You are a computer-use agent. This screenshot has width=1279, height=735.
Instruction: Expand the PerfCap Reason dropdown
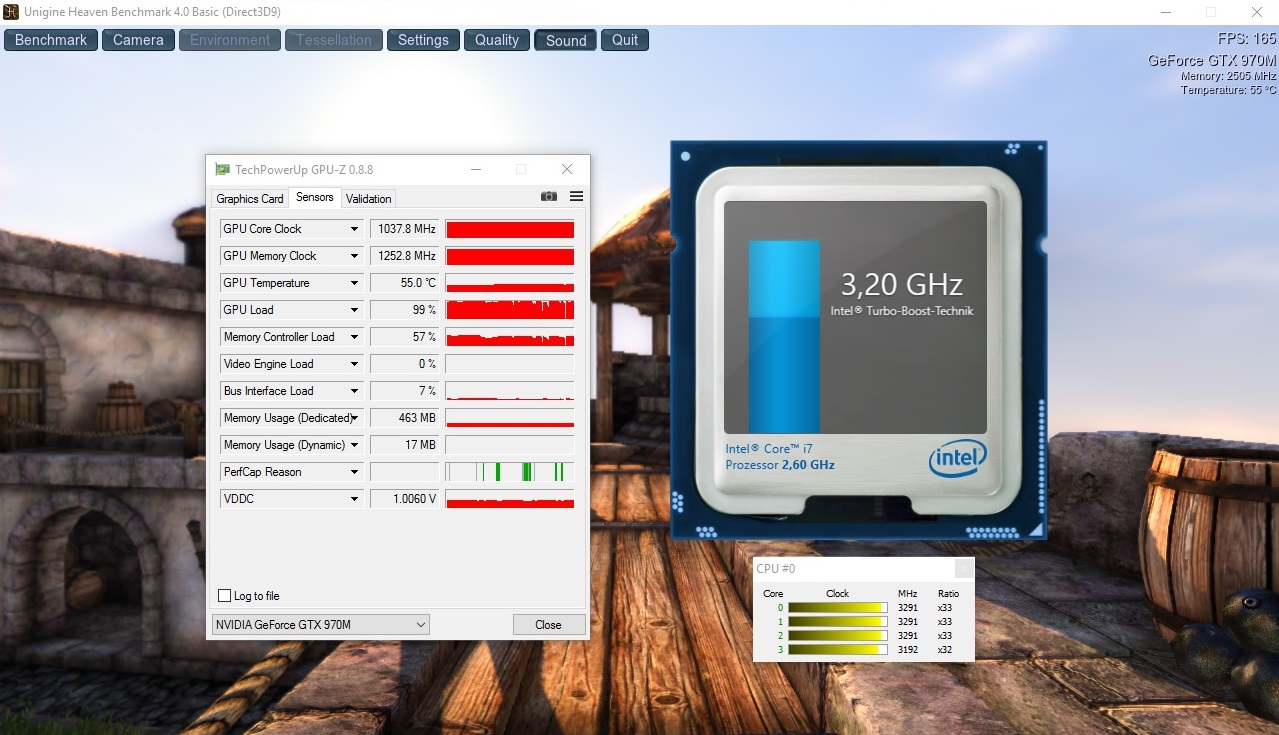point(354,472)
